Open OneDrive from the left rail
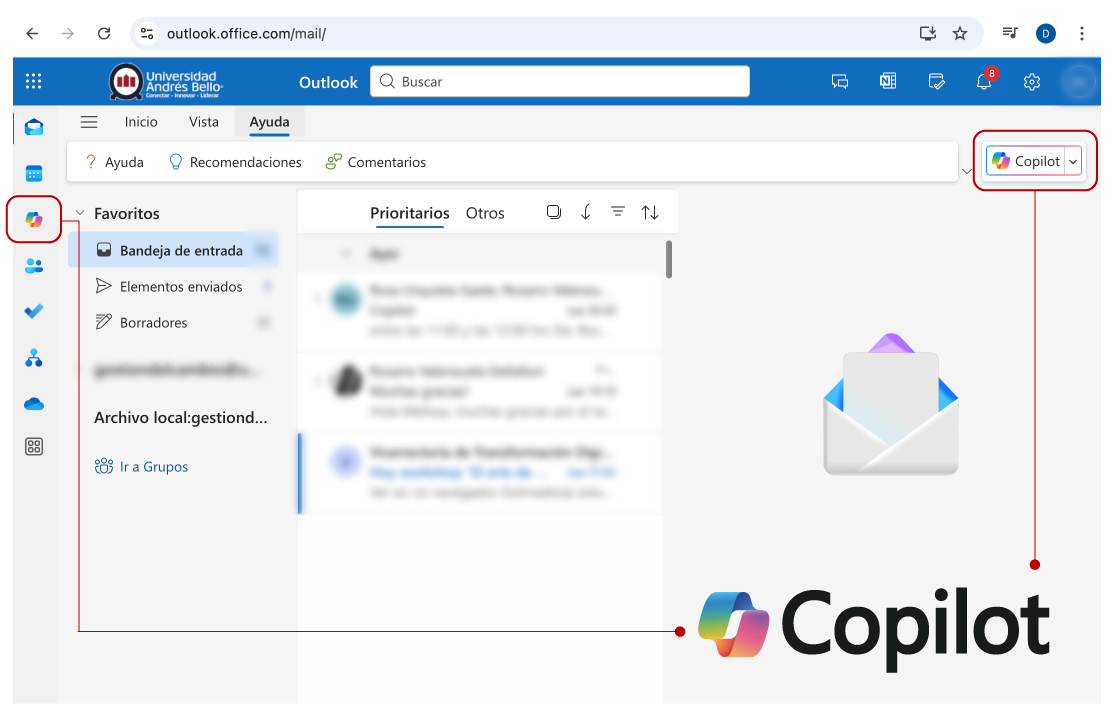The height and width of the screenshot is (716, 1115). pyautogui.click(x=33, y=404)
